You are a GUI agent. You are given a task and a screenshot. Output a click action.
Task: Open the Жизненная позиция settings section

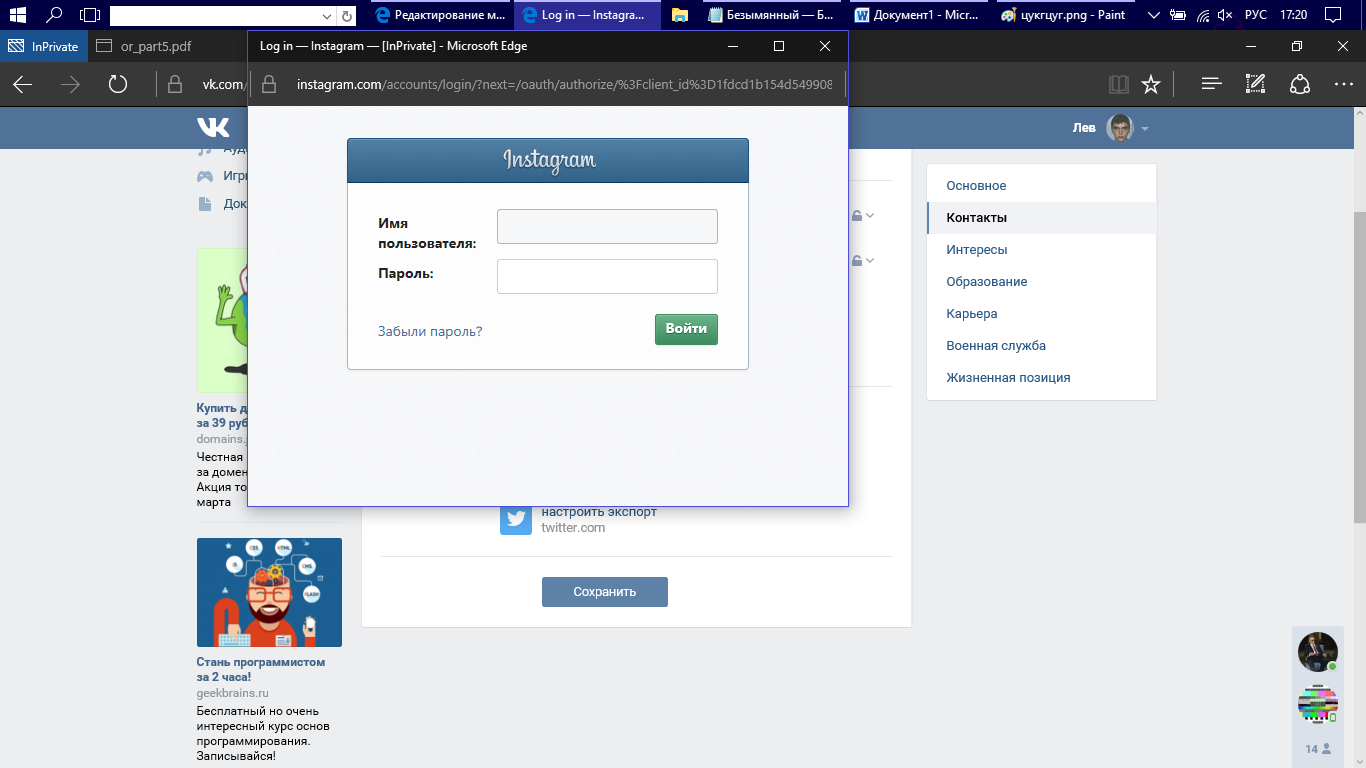[x=1041, y=378]
